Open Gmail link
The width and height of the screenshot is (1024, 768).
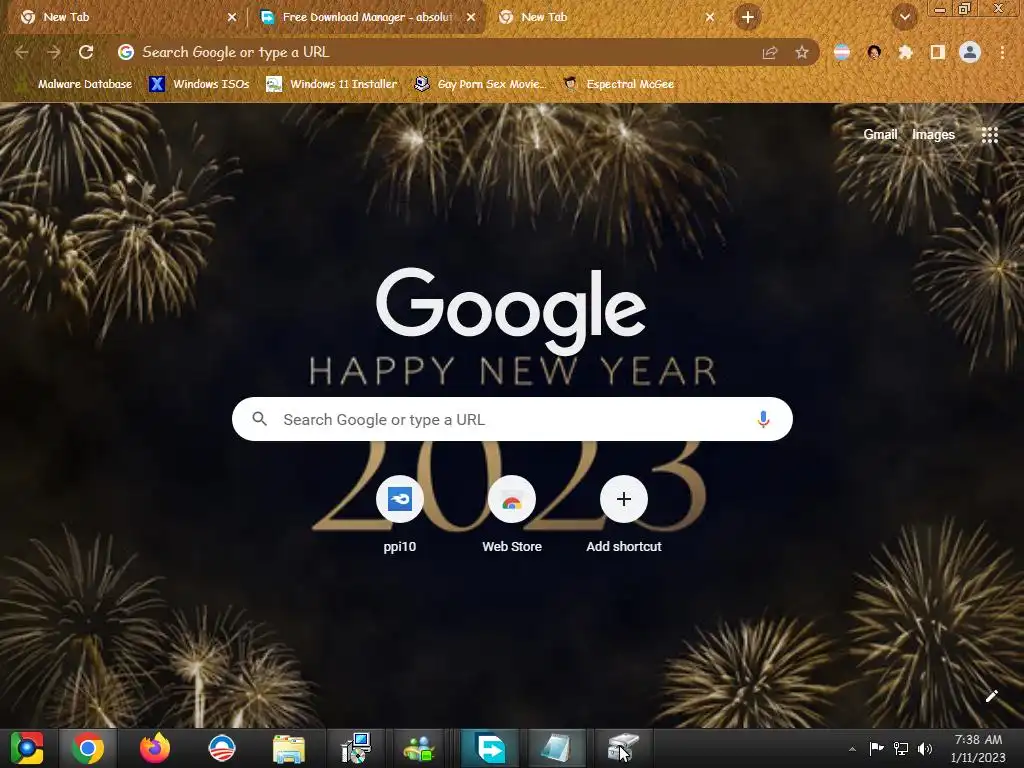pos(880,135)
